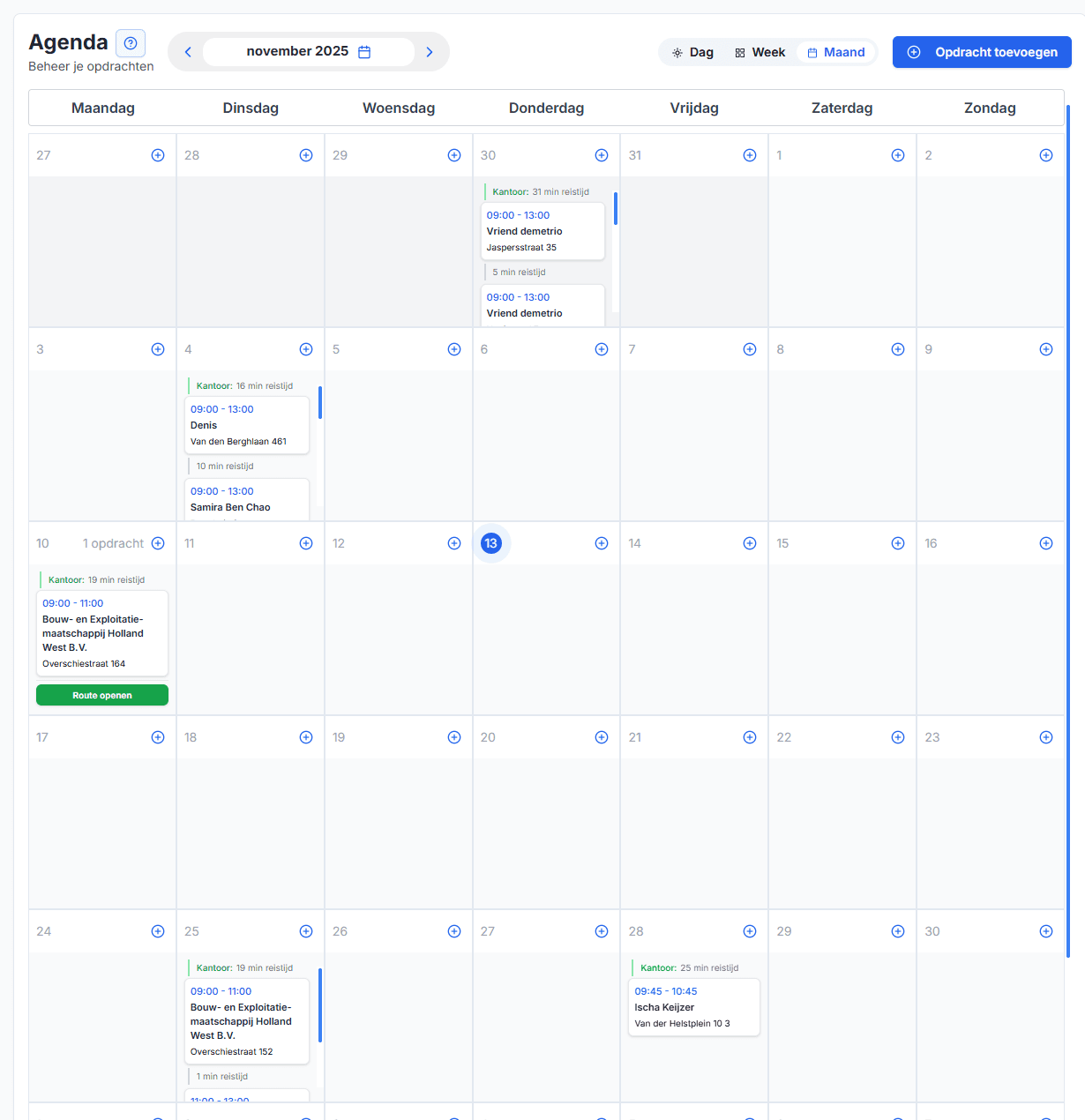Open the Denis appointment on day 4
The image size is (1085, 1120).
247,425
